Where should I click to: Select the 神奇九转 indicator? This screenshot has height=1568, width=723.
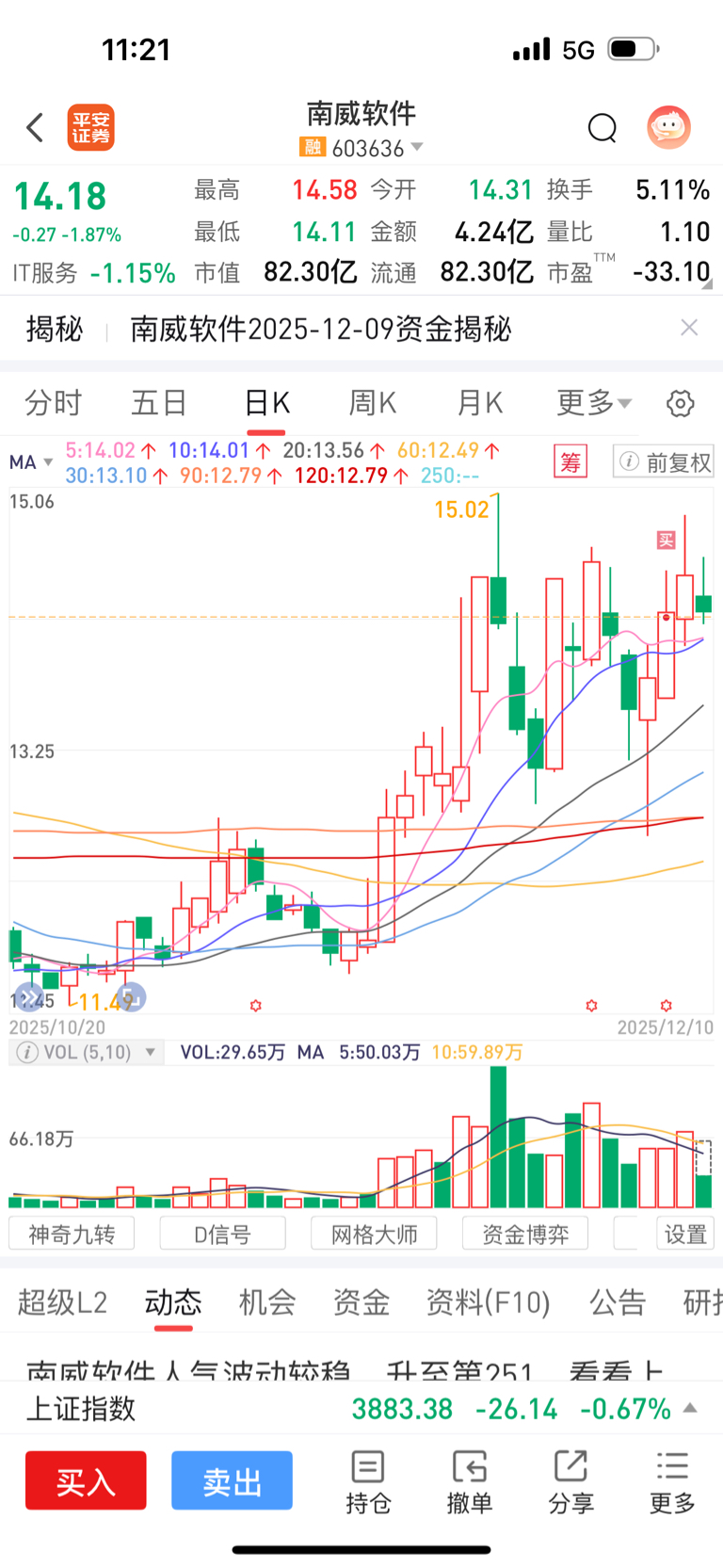tap(72, 1234)
